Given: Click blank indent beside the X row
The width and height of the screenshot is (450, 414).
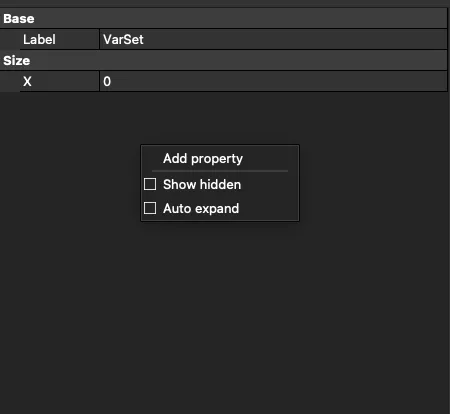Looking at the screenshot, I should click(x=10, y=81).
